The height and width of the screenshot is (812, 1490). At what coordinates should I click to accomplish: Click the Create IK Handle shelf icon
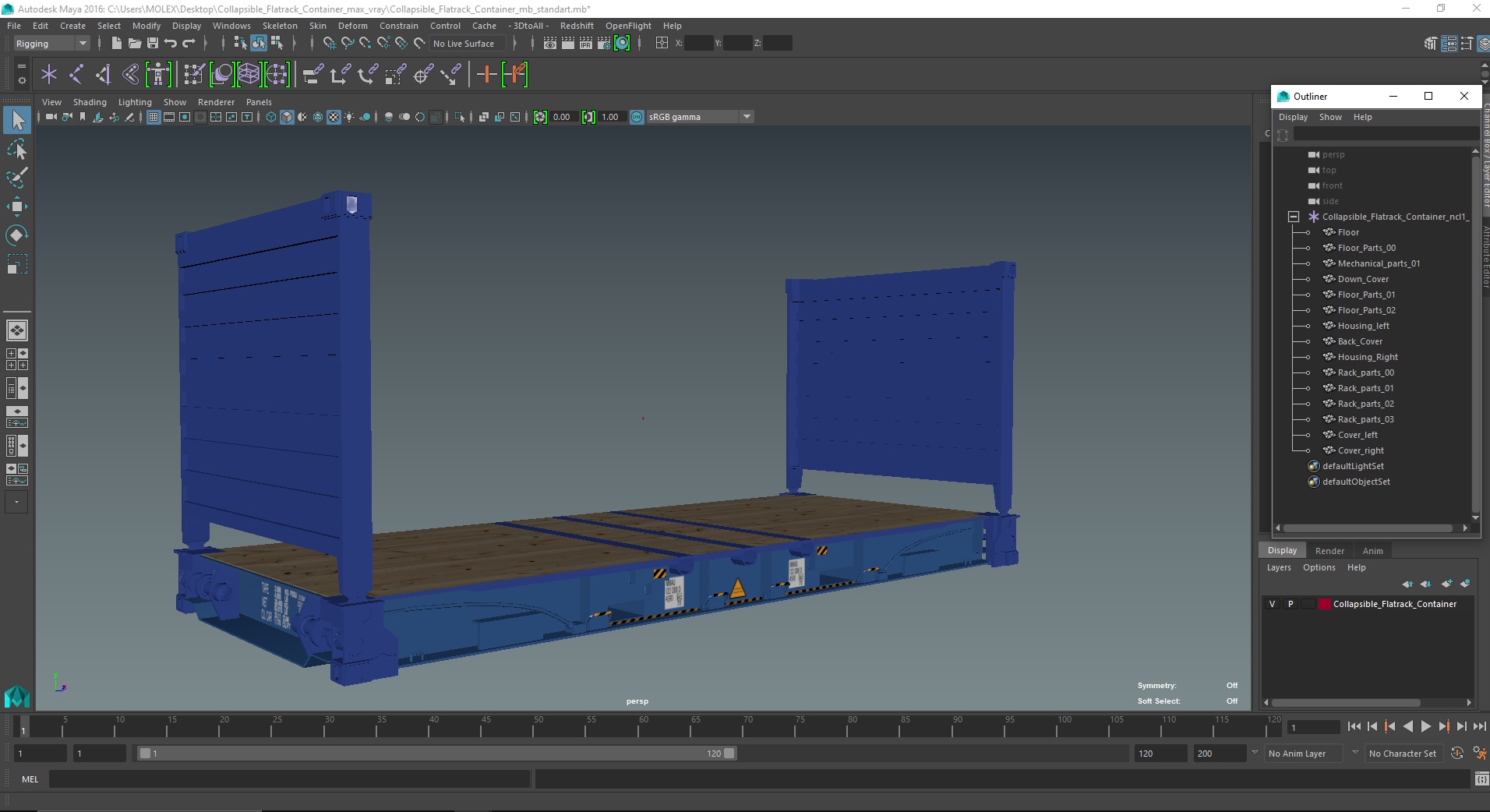(x=104, y=75)
